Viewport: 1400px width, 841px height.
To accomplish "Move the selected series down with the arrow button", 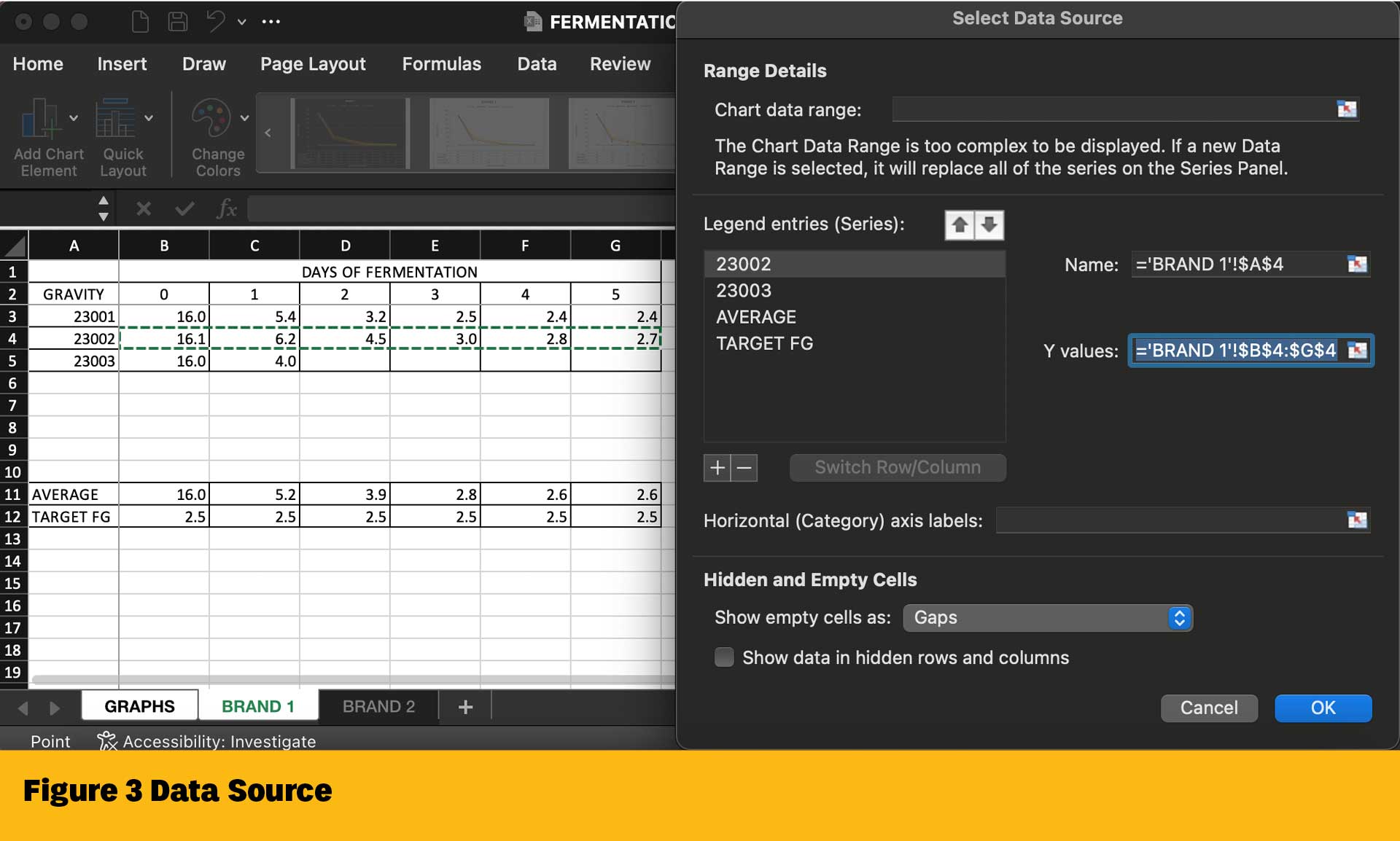I will pyautogui.click(x=989, y=224).
